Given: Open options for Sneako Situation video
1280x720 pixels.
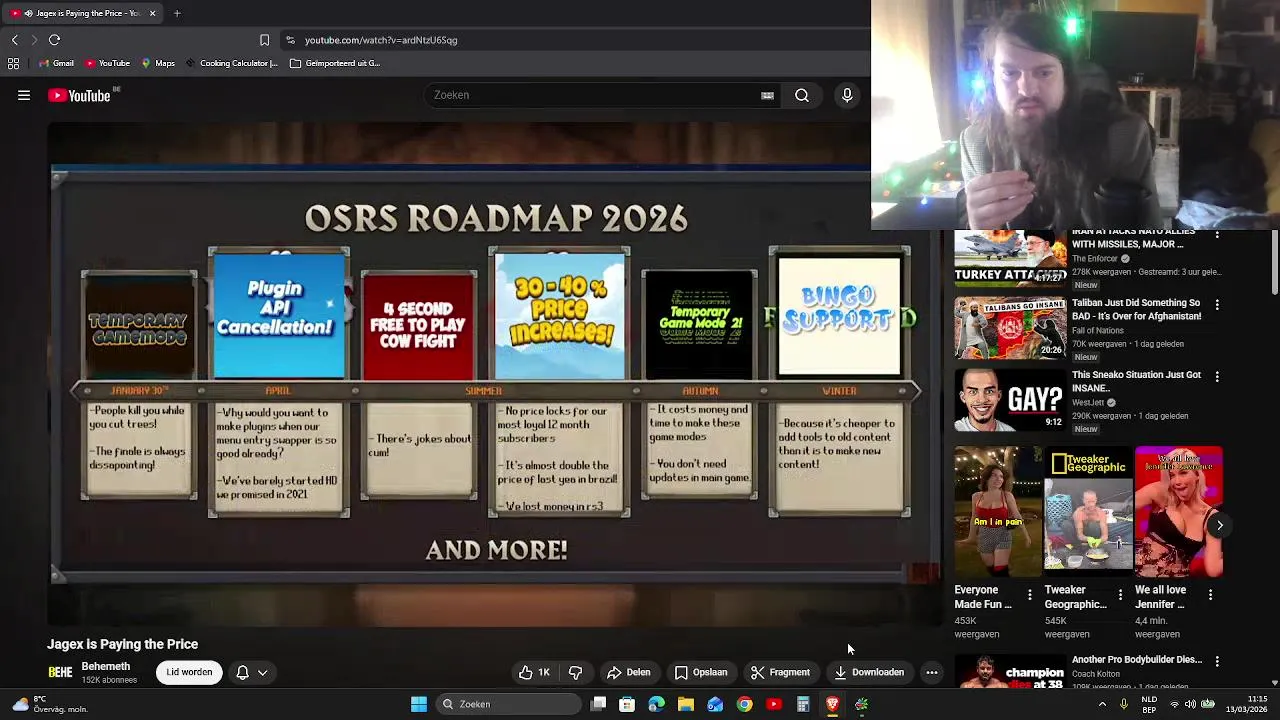Looking at the screenshot, I should pos(1217,377).
